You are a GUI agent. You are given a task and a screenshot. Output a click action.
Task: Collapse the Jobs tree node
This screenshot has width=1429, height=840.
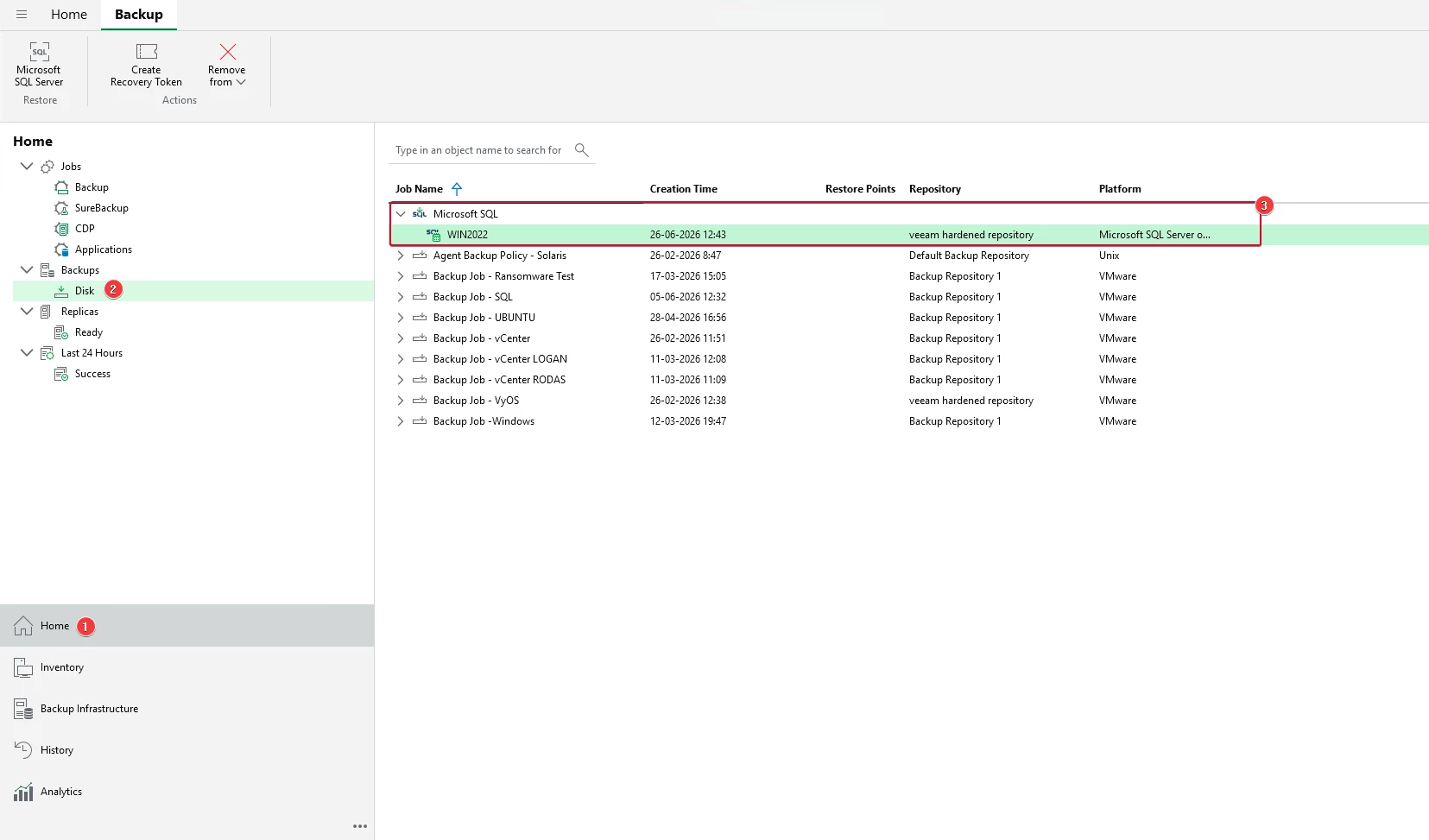[27, 167]
